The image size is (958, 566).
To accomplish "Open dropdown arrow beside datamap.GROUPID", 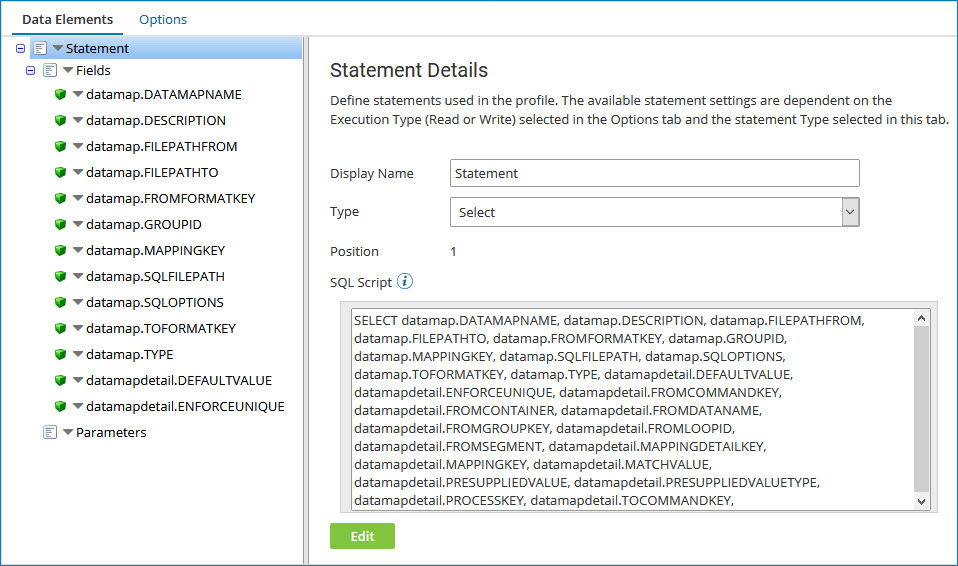I will pyautogui.click(x=78, y=224).
